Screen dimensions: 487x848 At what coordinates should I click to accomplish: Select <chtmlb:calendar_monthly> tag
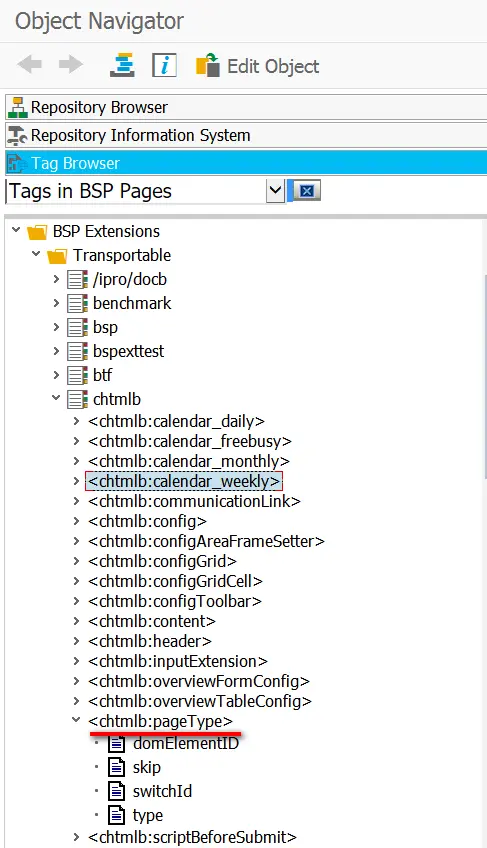[189, 461]
